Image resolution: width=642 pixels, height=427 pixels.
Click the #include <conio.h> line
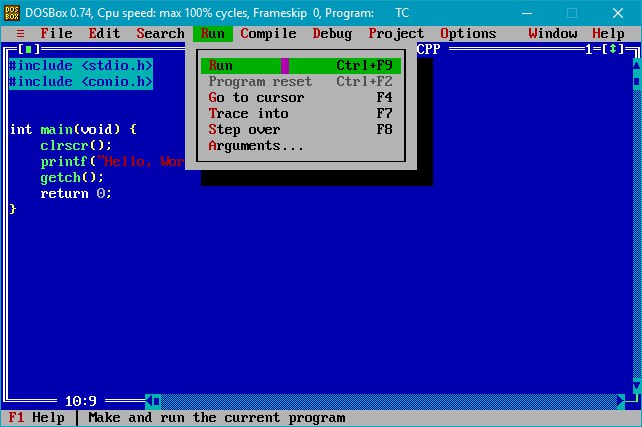point(81,81)
